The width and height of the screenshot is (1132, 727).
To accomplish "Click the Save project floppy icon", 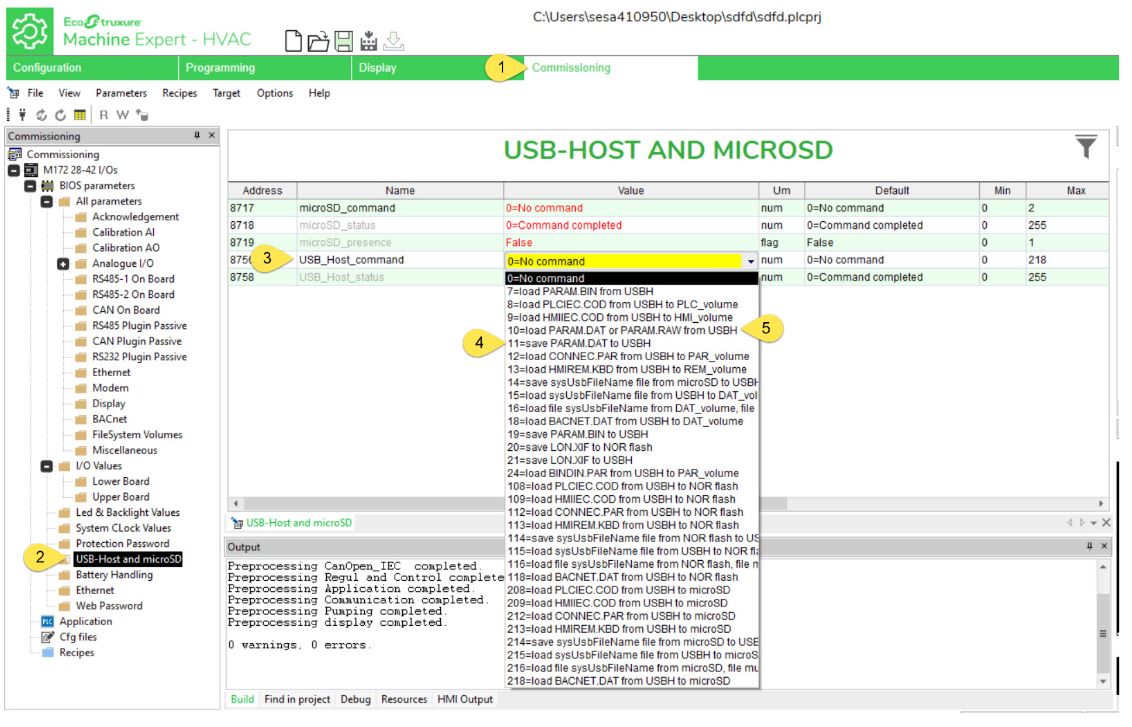I will click(344, 41).
